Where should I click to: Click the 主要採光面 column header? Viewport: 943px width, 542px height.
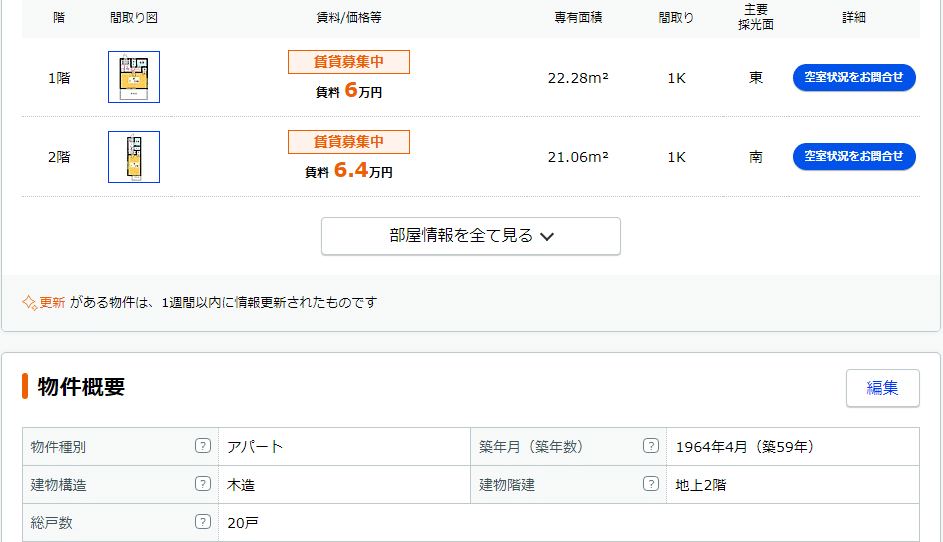click(755, 17)
